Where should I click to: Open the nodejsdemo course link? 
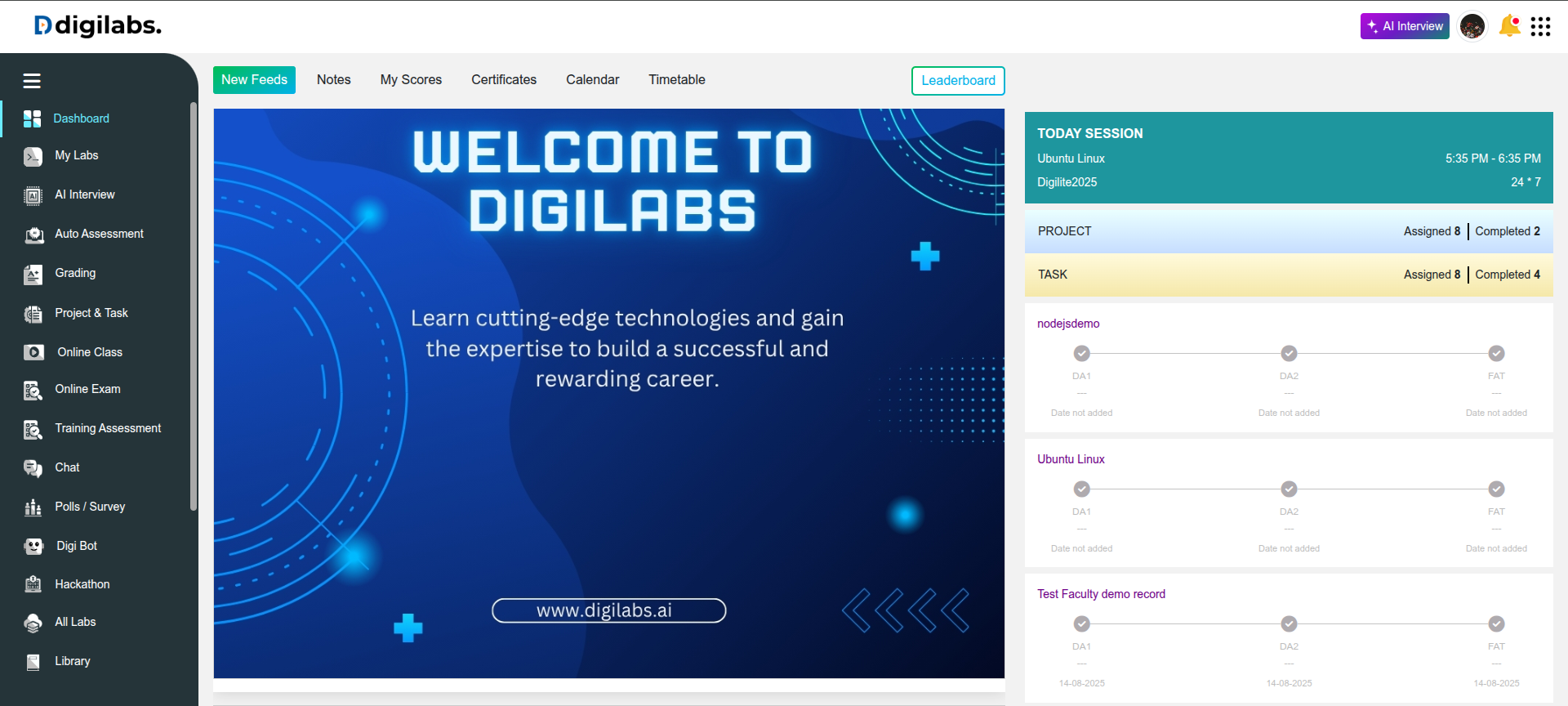click(1068, 324)
